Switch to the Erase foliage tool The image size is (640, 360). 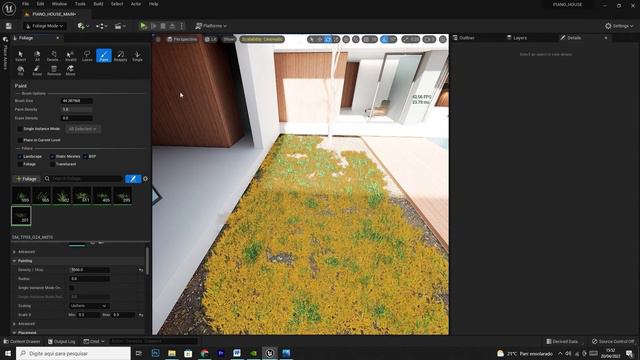(x=37, y=70)
